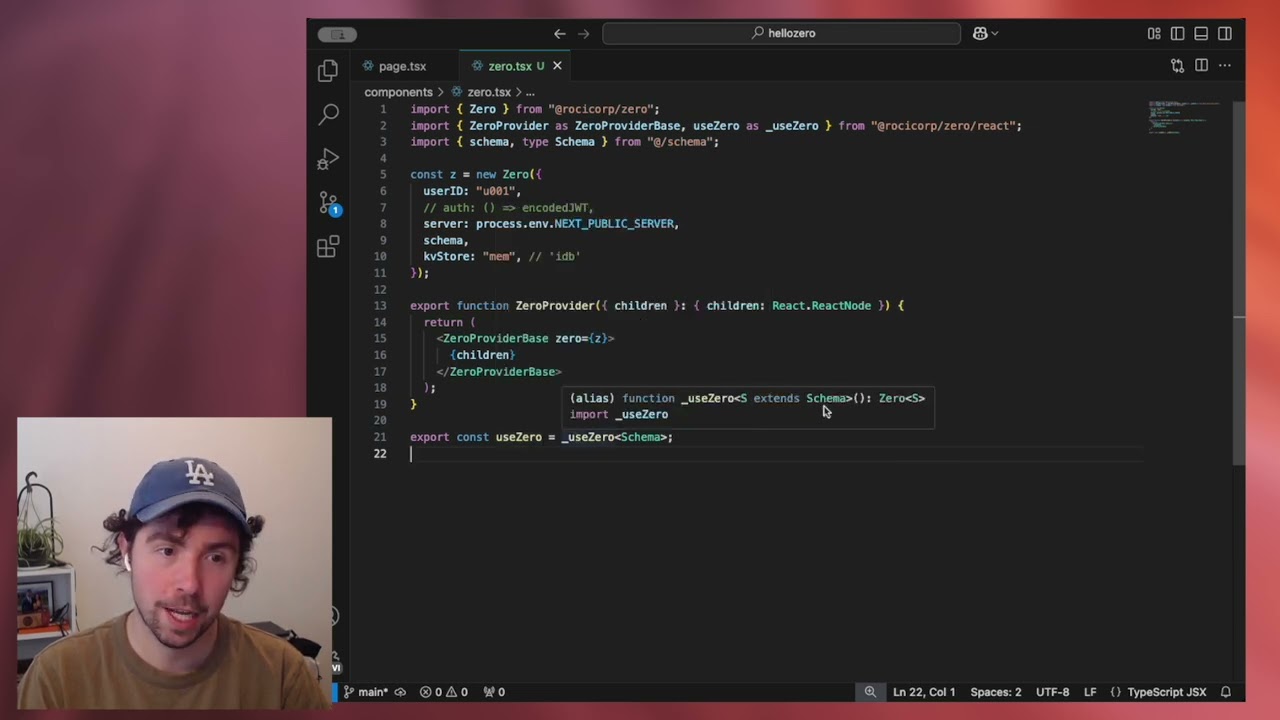Screen dimensions: 1280x720
Task: Open the Run and Debug view
Action: tap(328, 159)
